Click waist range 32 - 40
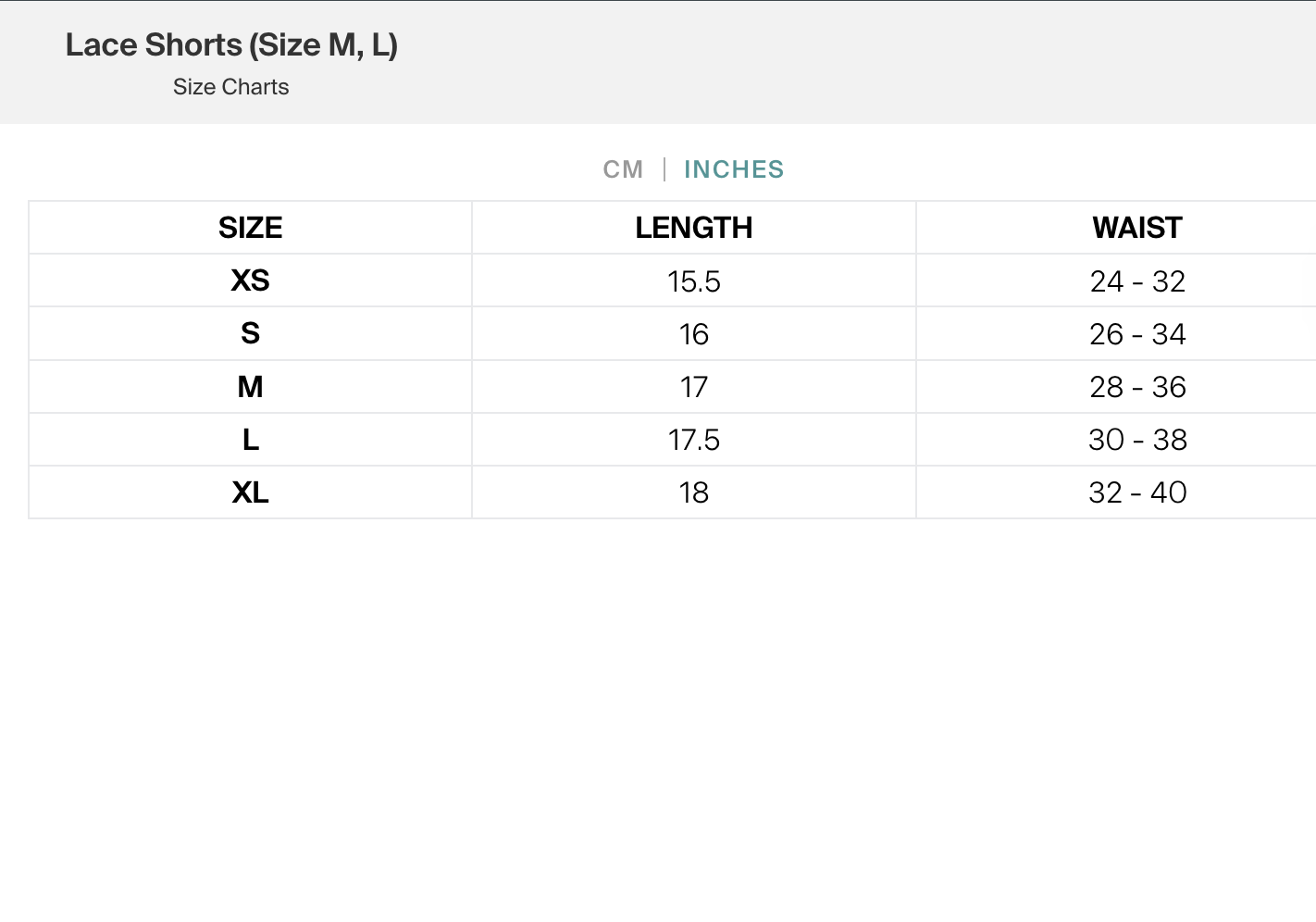 point(1137,492)
